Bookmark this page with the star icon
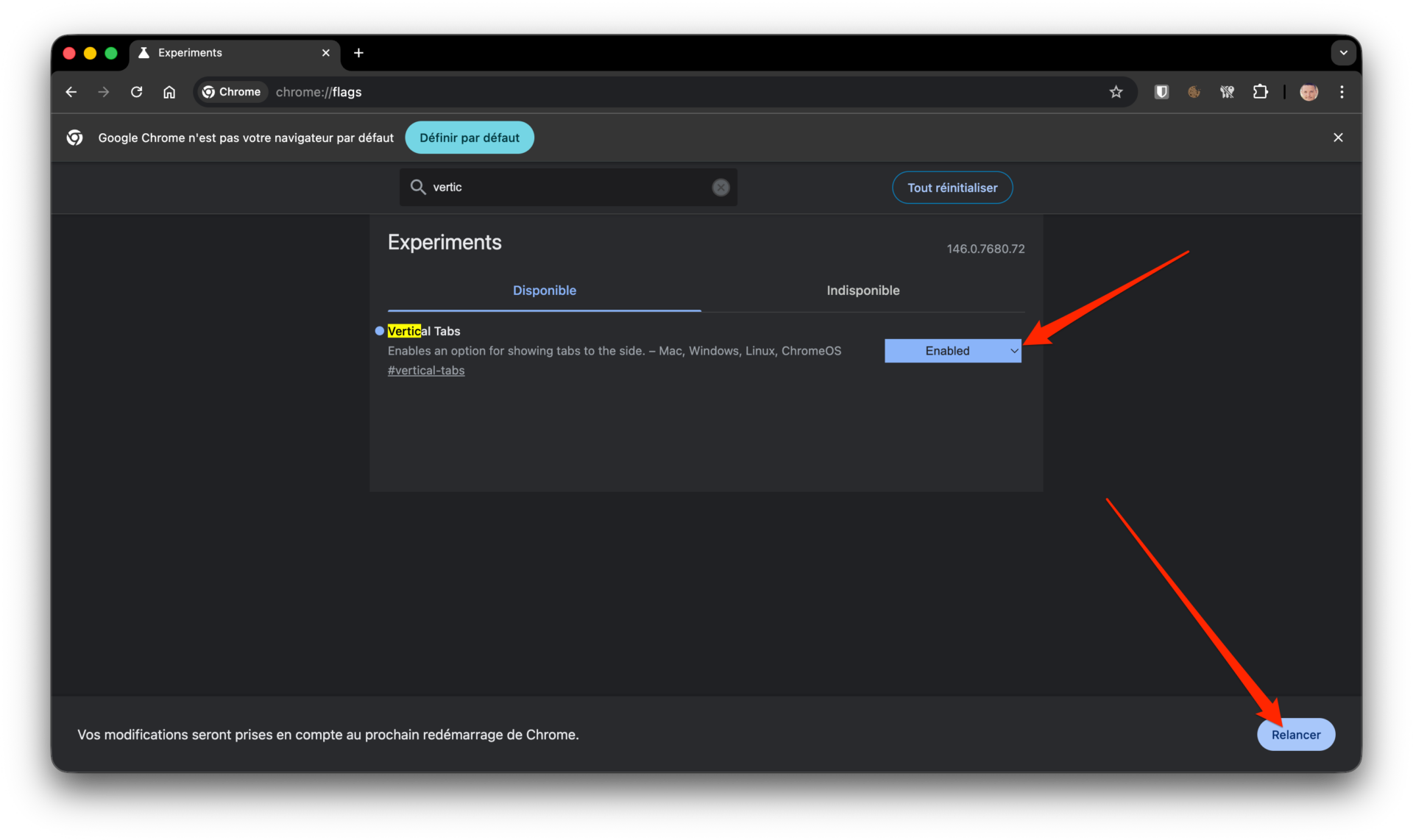Screen dimensions: 1413x840 pos(1116,91)
